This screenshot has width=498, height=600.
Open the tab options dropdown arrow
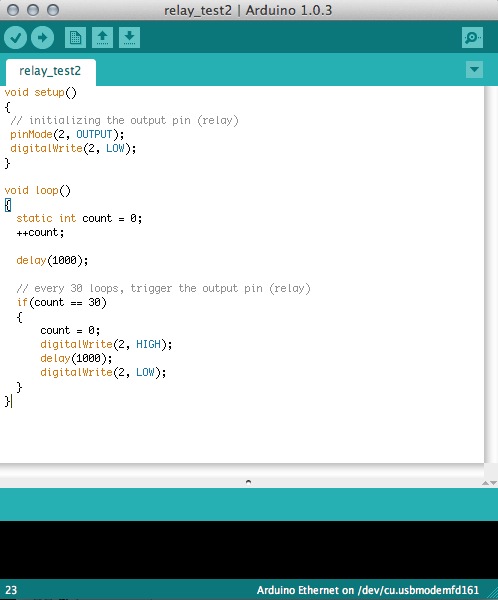[474, 70]
